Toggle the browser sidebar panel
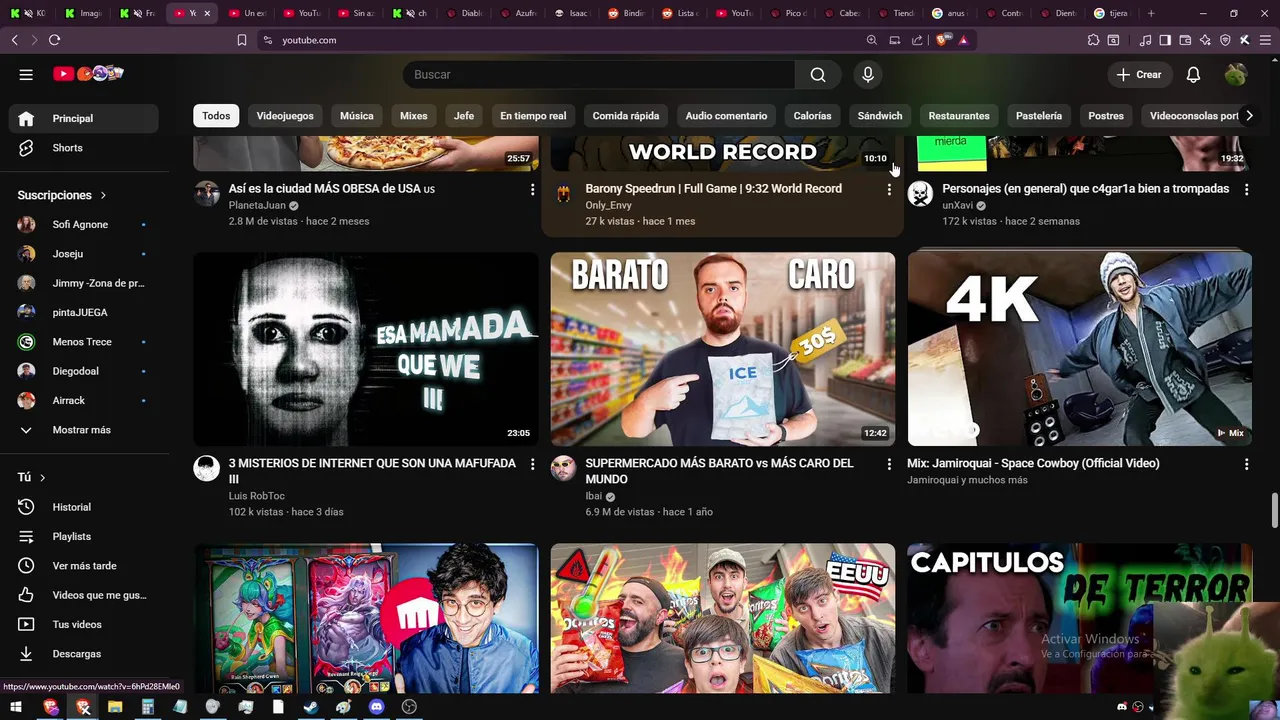Image resolution: width=1280 pixels, height=720 pixels. click(1165, 40)
